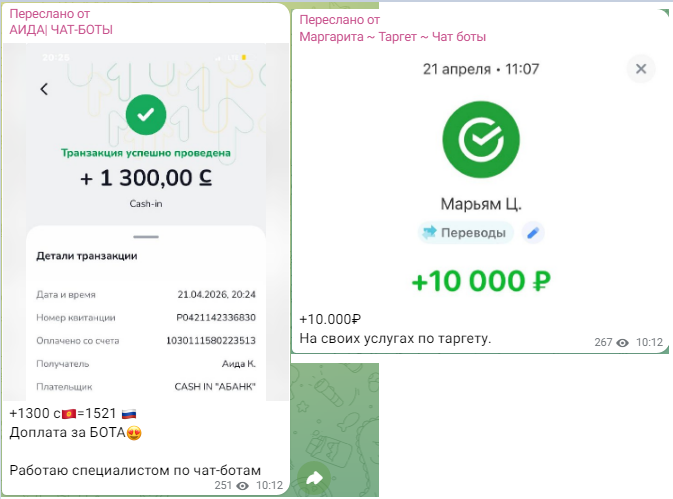Image resolution: width=673 pixels, height=499 pixels.
Task: Click the Переводы category chip
Action: tap(466, 233)
